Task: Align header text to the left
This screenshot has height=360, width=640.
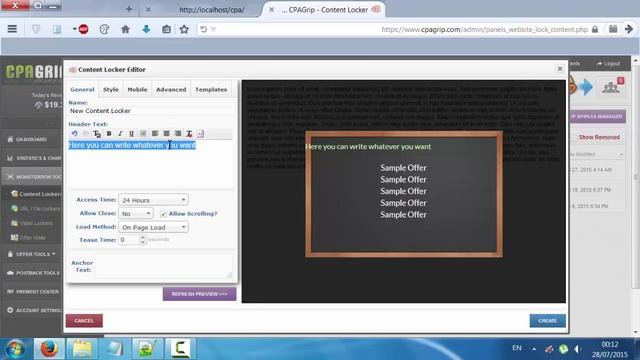Action: [x=155, y=133]
